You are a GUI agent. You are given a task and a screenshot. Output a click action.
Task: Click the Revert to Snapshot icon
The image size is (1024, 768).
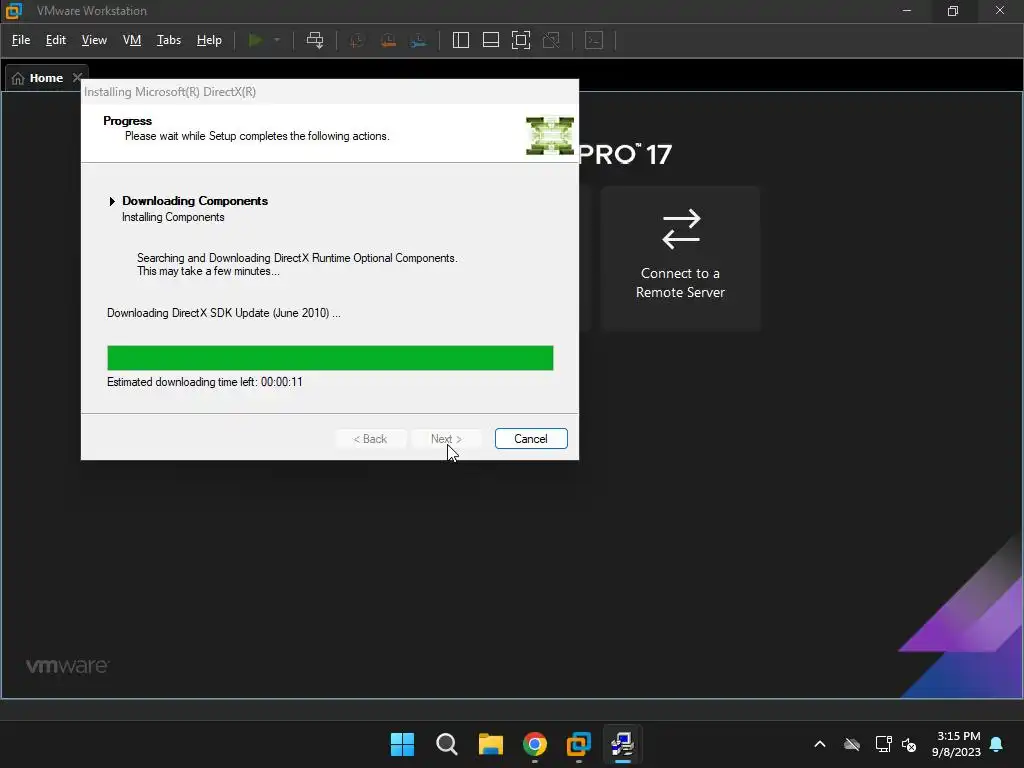click(388, 40)
